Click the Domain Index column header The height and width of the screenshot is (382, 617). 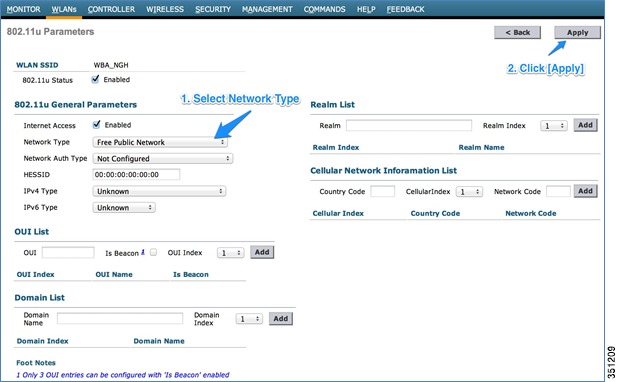42,341
